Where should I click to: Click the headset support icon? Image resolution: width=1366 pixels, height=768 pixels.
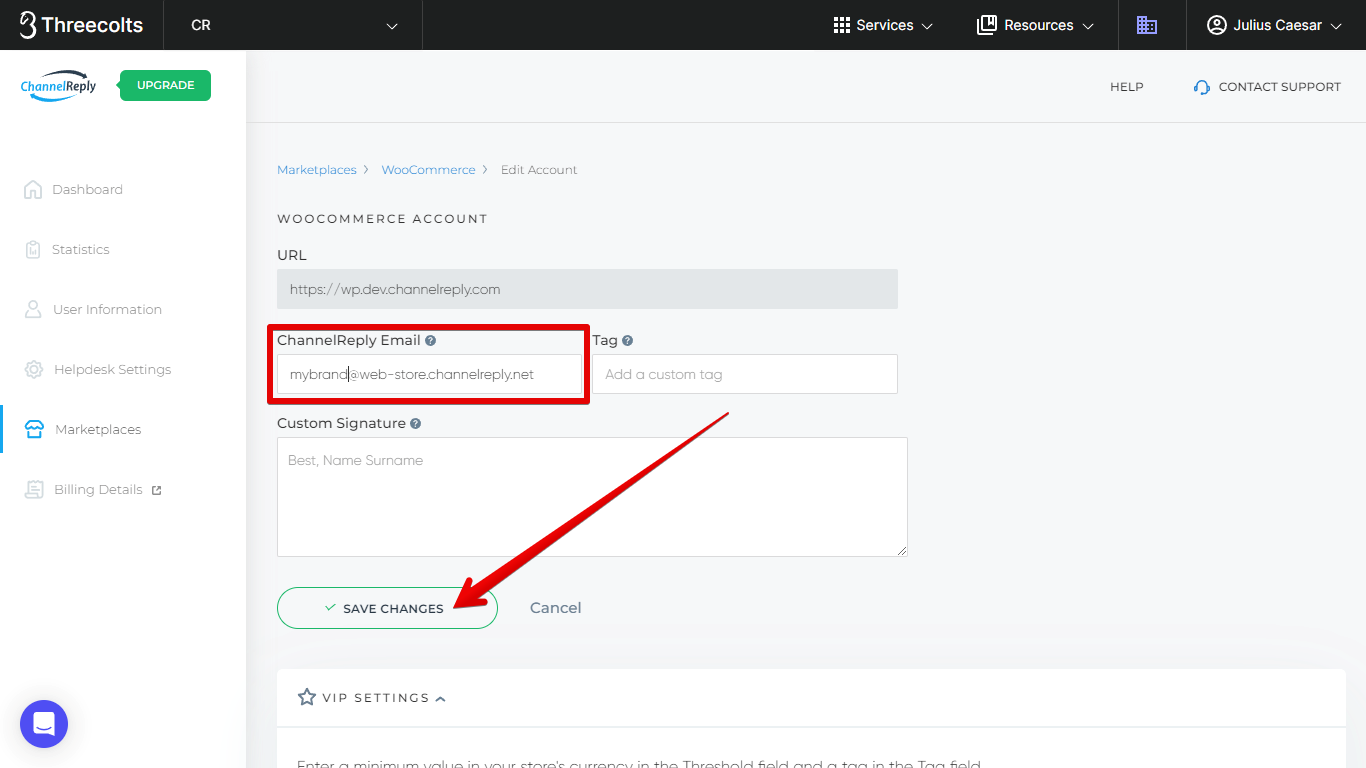(x=1202, y=87)
